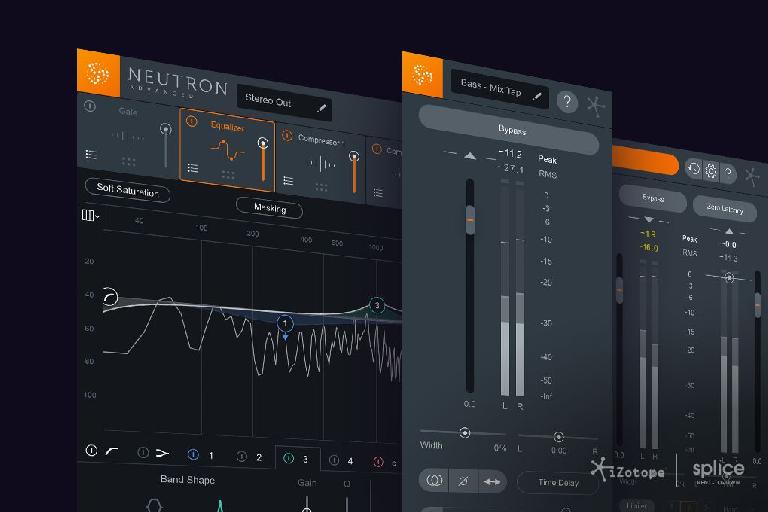Click the Mix Tap gain fader handle
This screenshot has height=512, width=768.
coord(470,220)
